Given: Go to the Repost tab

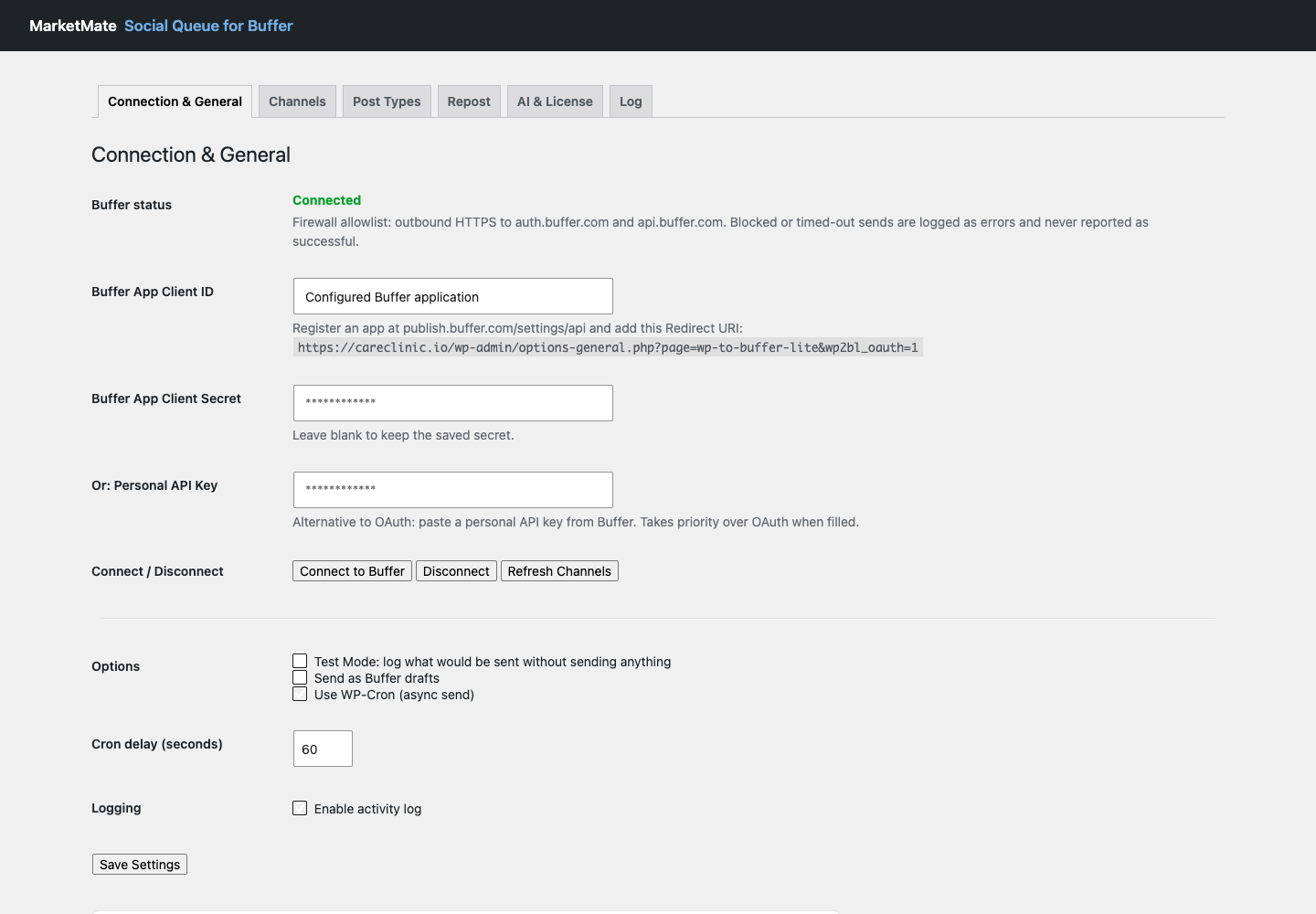Looking at the screenshot, I should click(469, 101).
